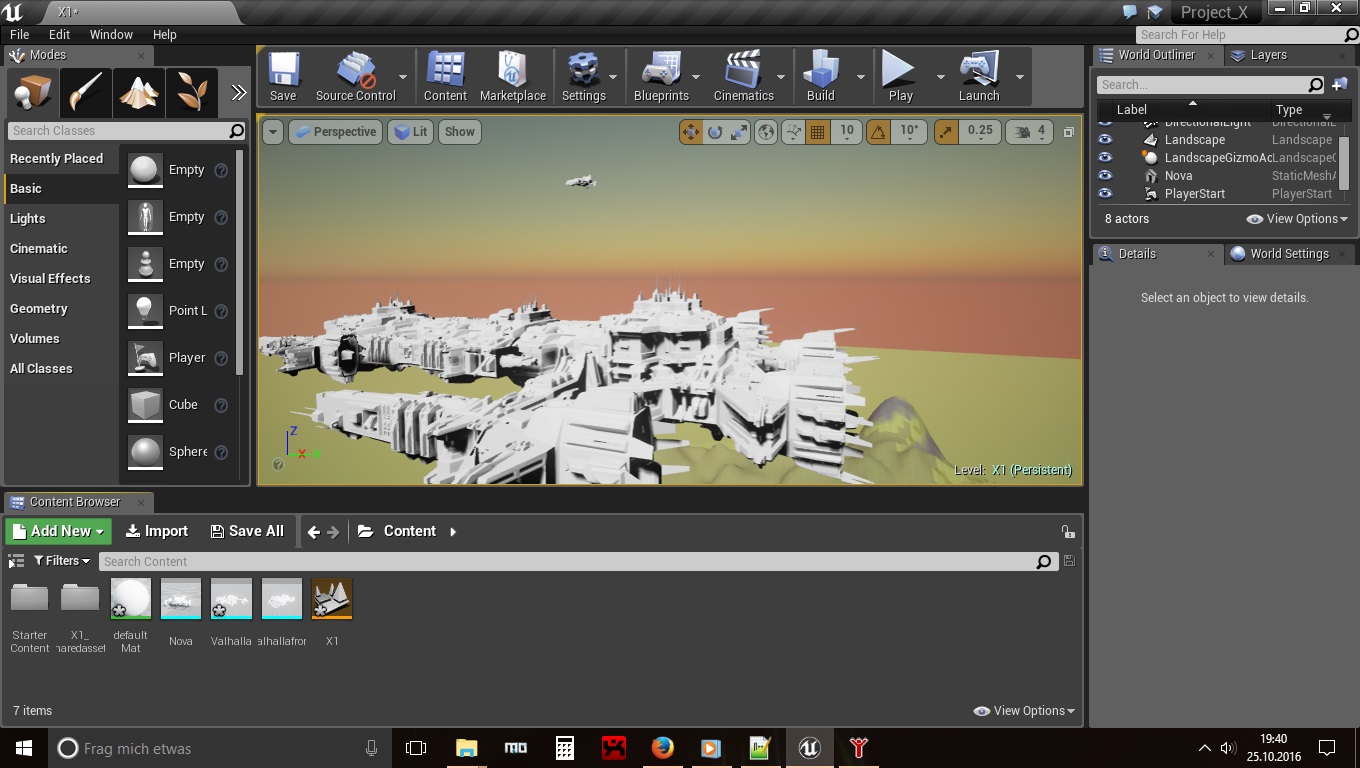Select the Foliage mode leaf icon

(x=191, y=94)
